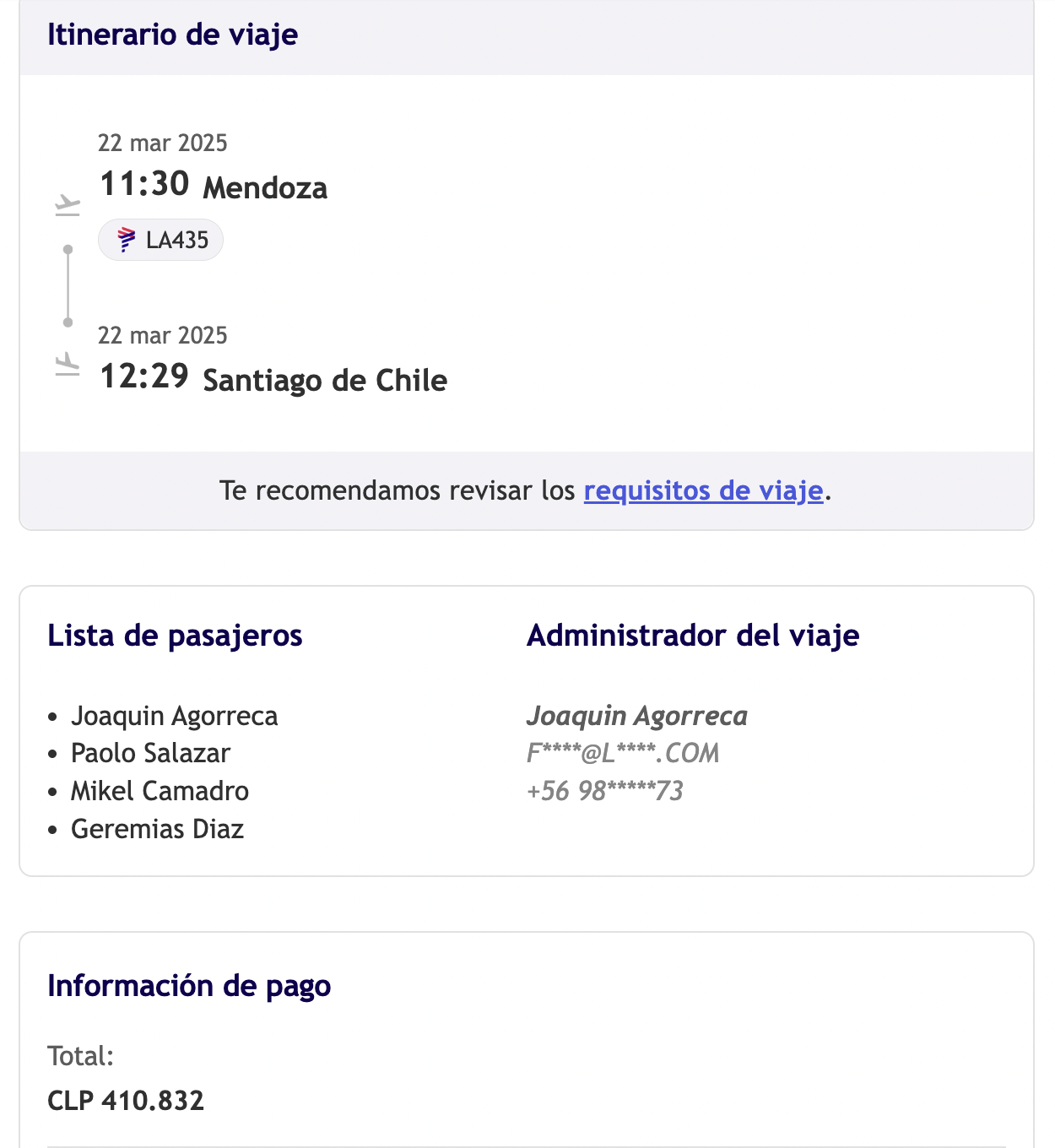1055x1148 pixels.
Task: Click the top dot of the route line
Action: (68, 250)
